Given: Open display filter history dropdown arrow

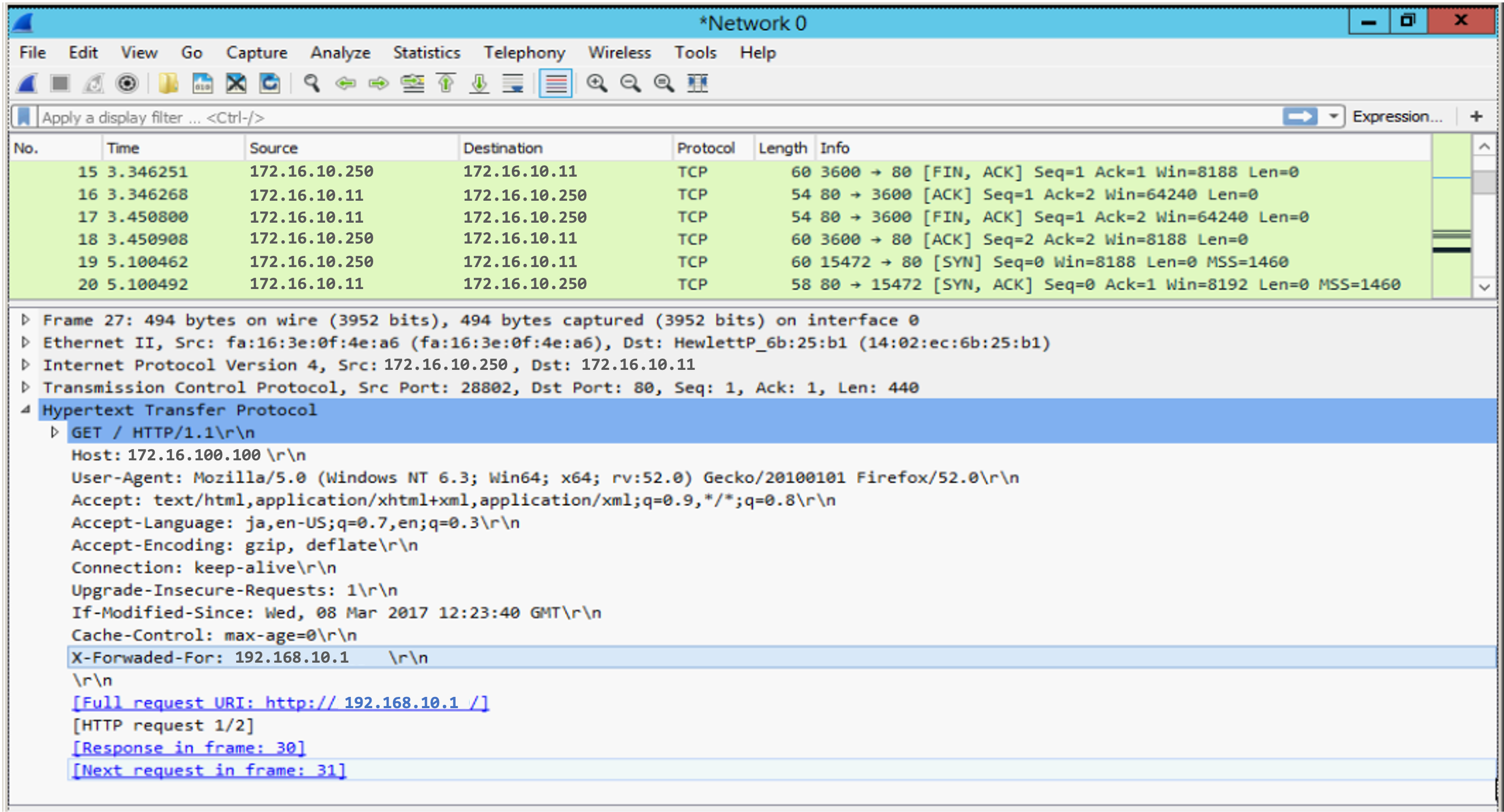Looking at the screenshot, I should tap(1333, 117).
